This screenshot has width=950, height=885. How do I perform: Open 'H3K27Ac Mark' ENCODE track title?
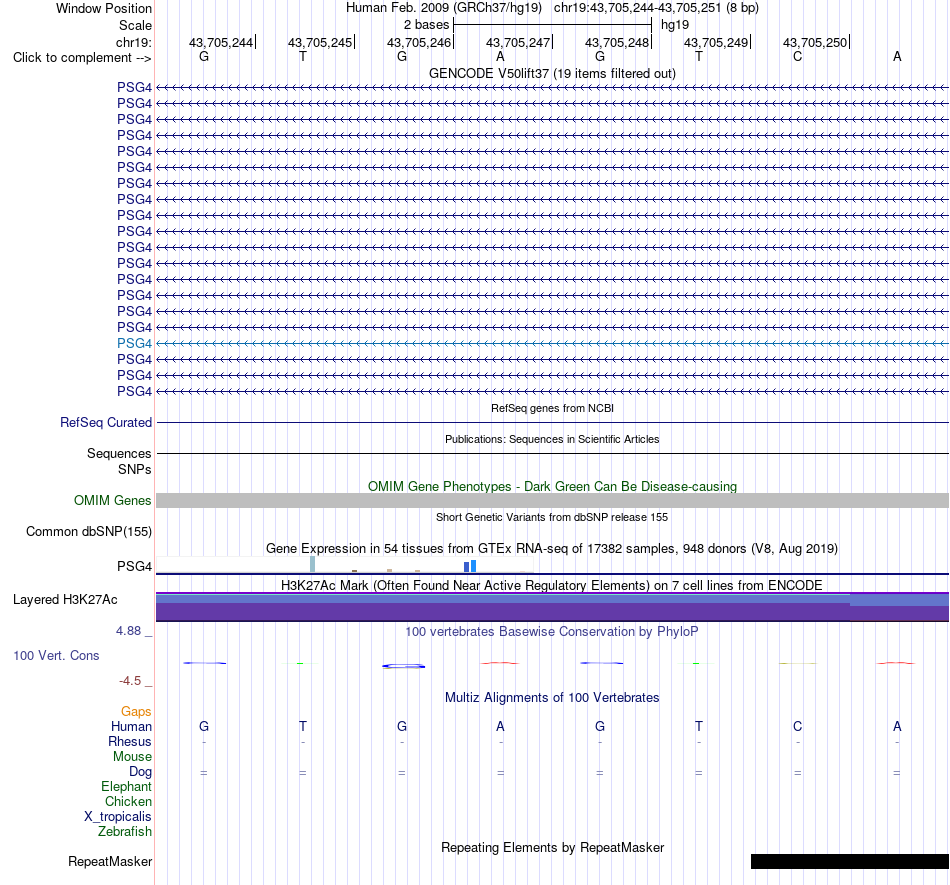click(552, 585)
